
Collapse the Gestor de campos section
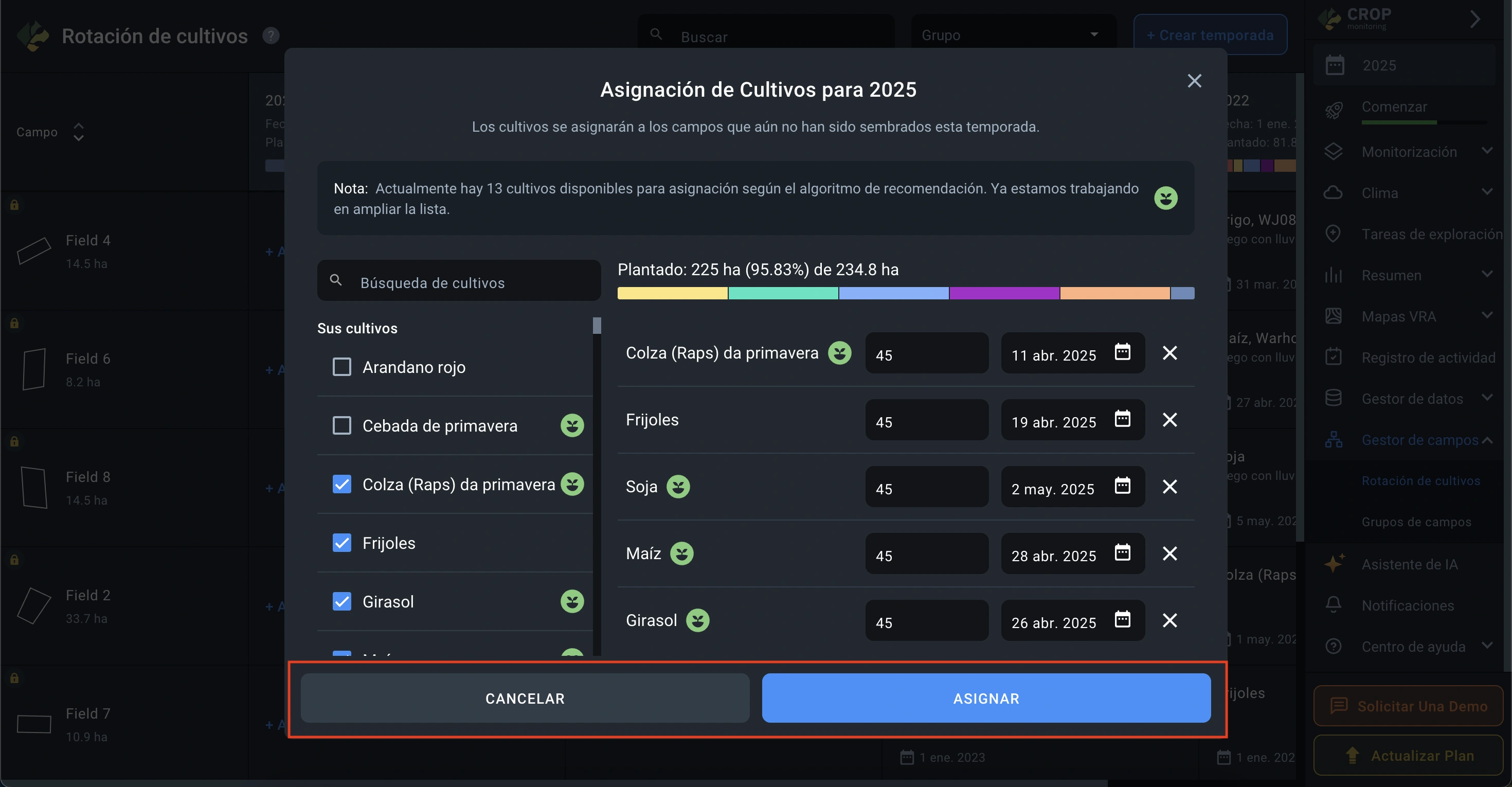click(1486, 440)
